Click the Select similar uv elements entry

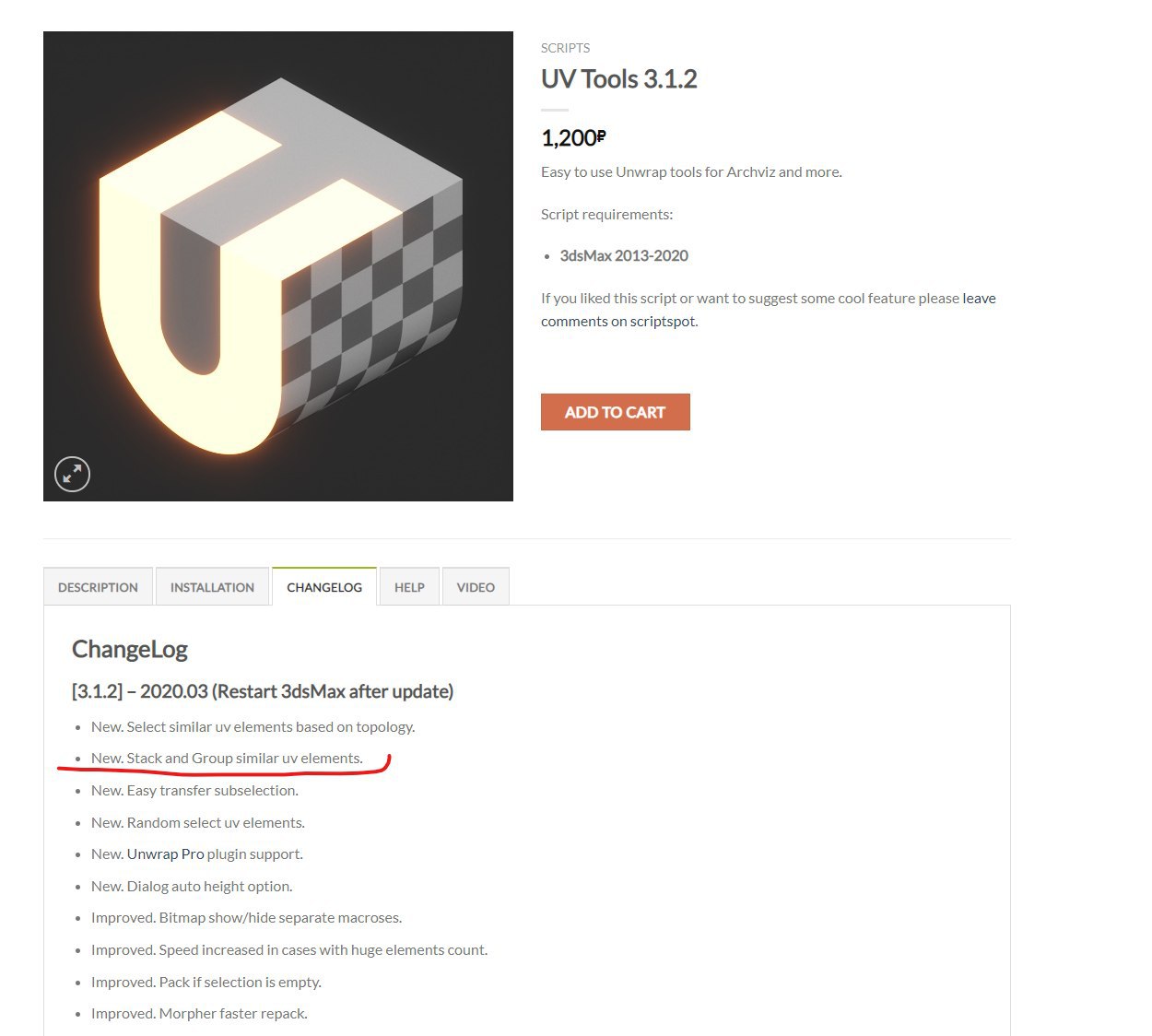pyautogui.click(x=253, y=727)
